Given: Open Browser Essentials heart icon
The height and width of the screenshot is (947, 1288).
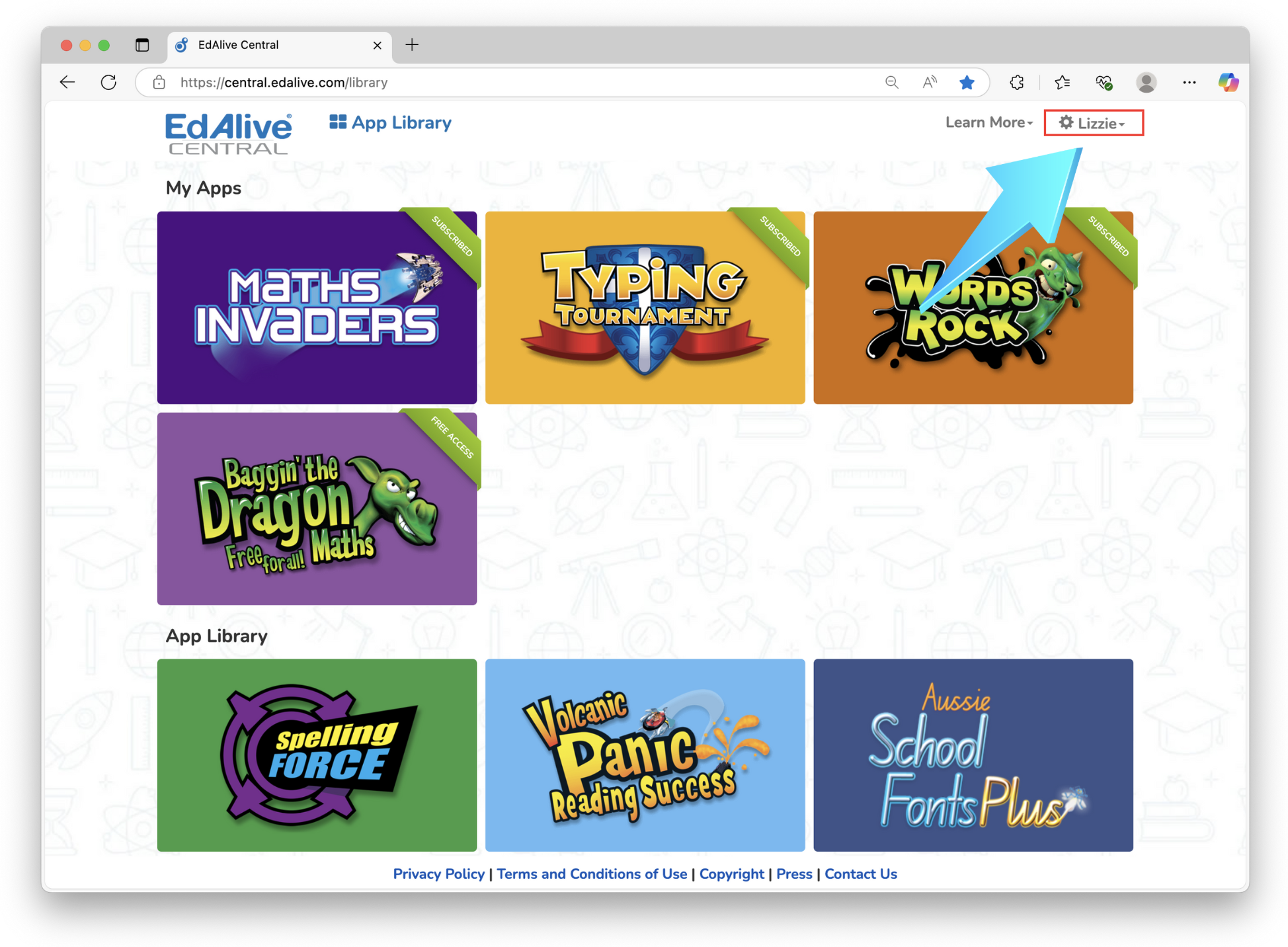Looking at the screenshot, I should tap(1104, 82).
